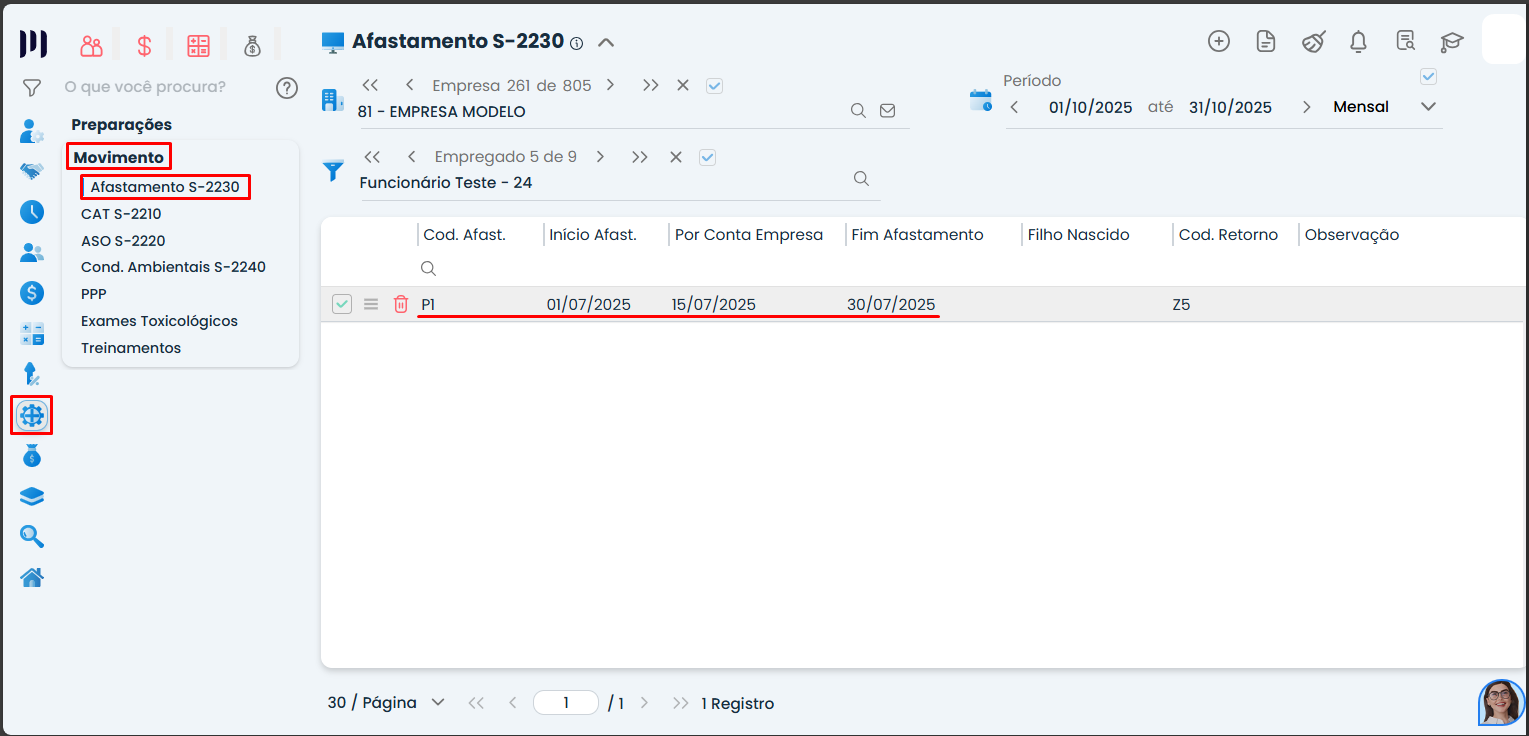The width and height of the screenshot is (1529, 736).
Task: Open Exames Toxicológicos menu item
Action: [x=159, y=321]
